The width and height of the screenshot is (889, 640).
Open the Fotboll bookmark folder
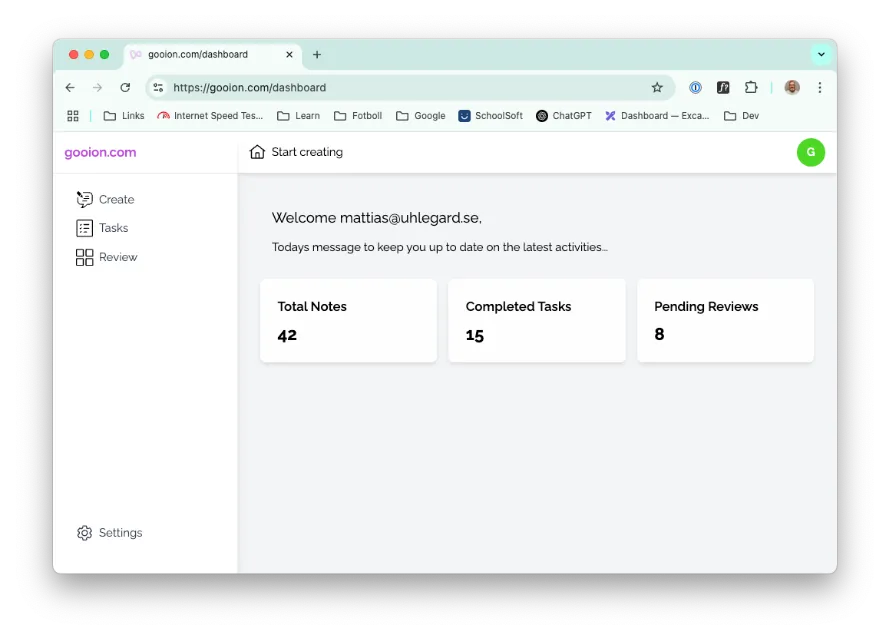click(358, 116)
